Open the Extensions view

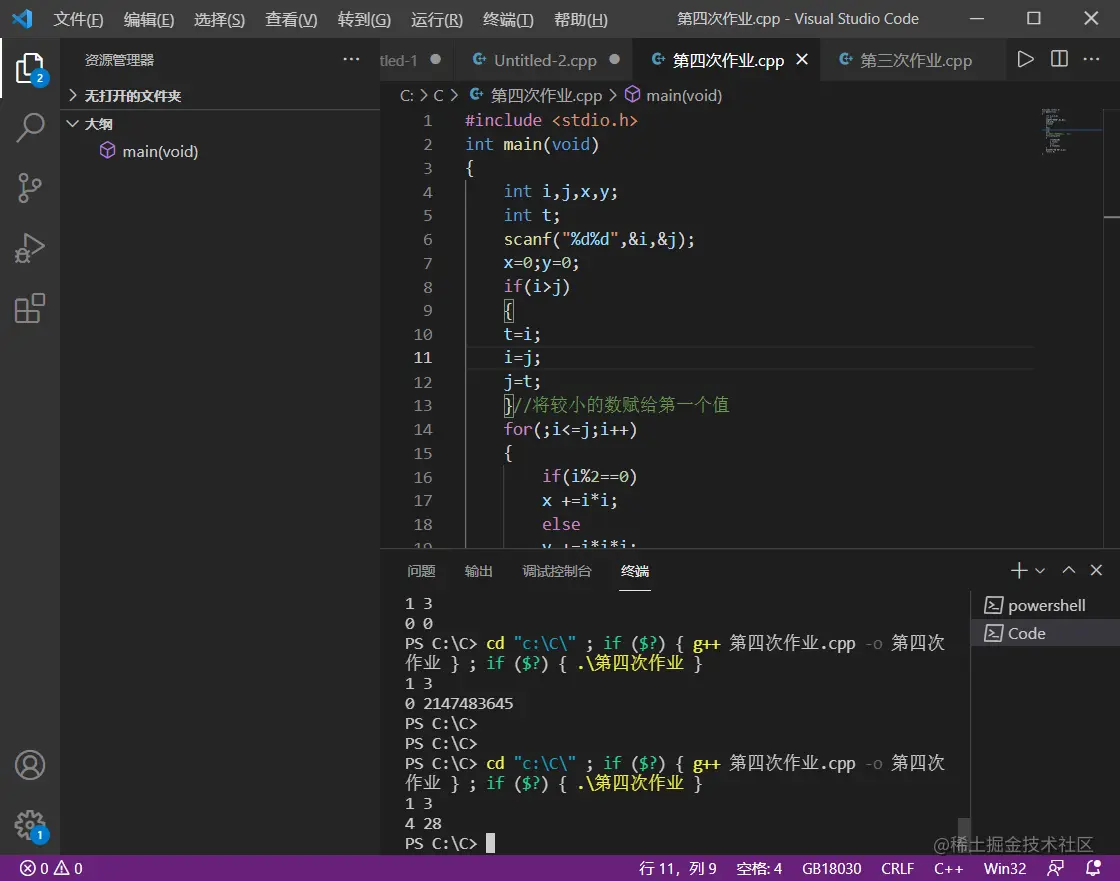(x=30, y=308)
